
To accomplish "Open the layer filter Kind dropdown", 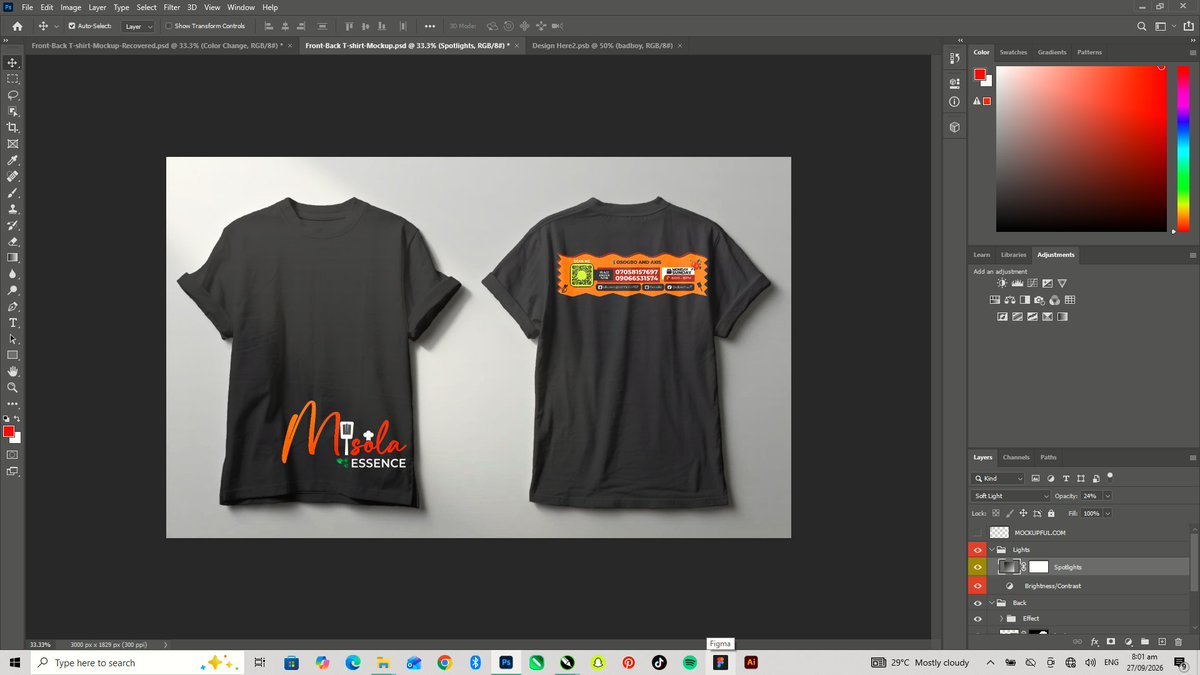I will pyautogui.click(x=999, y=479).
